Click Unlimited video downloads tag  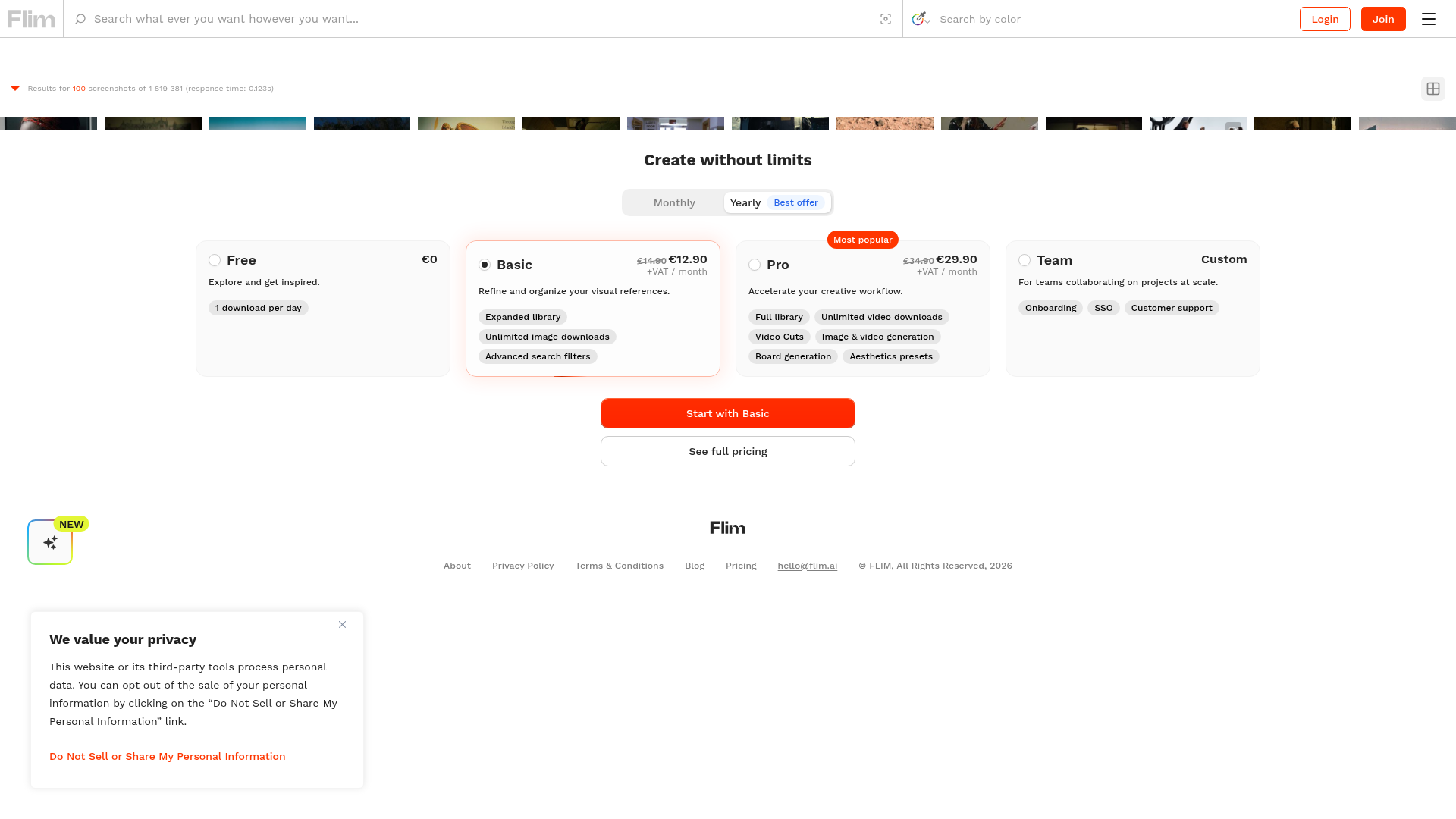pyautogui.click(x=882, y=317)
